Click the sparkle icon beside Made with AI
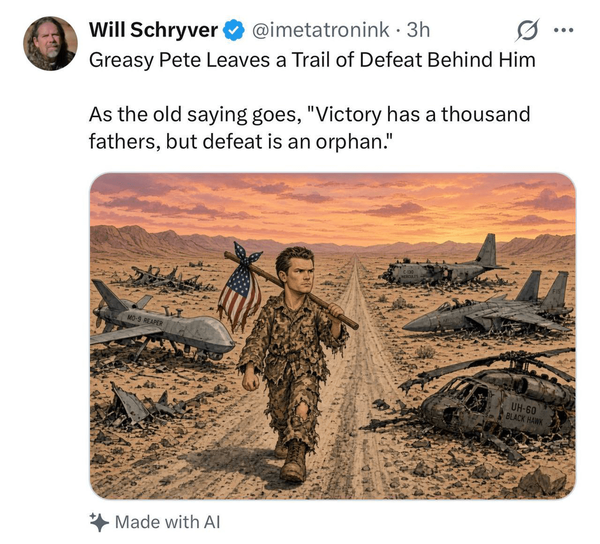The image size is (600, 544). (x=99, y=522)
